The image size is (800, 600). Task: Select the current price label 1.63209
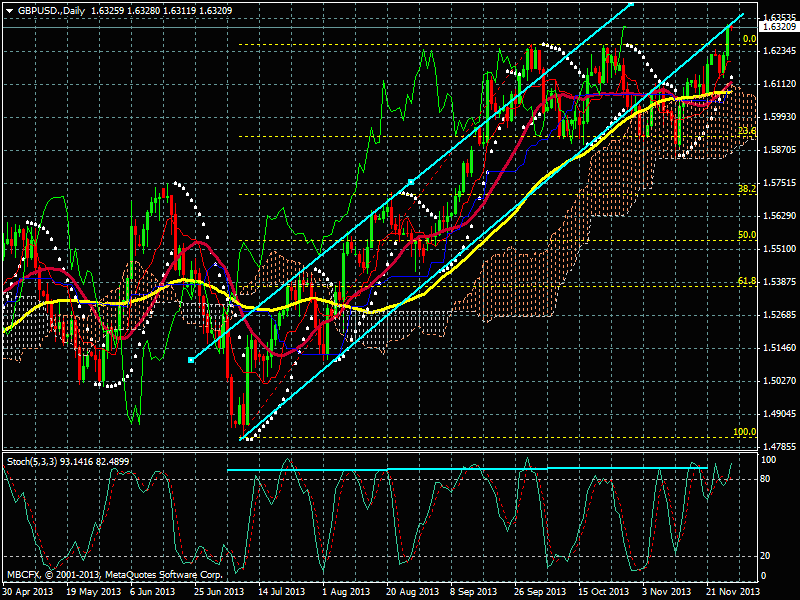pyautogui.click(x=777, y=28)
